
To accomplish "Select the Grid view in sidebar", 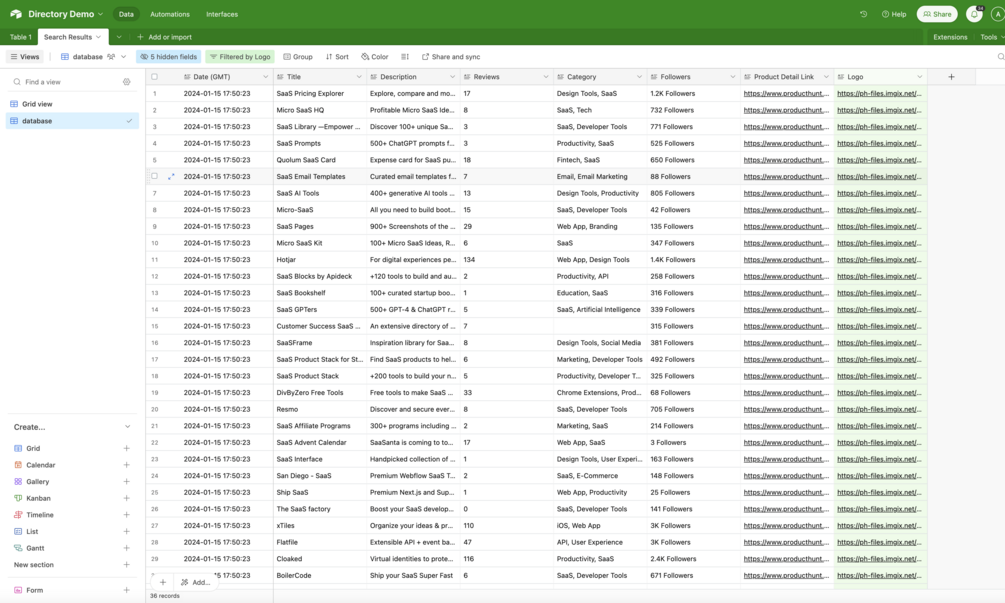I will point(72,104).
